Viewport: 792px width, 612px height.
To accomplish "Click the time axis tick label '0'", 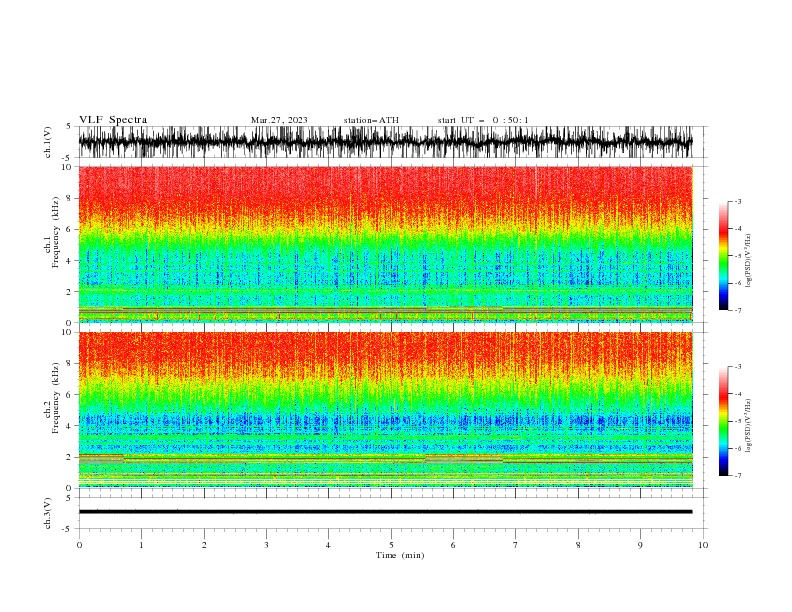I will pos(79,545).
